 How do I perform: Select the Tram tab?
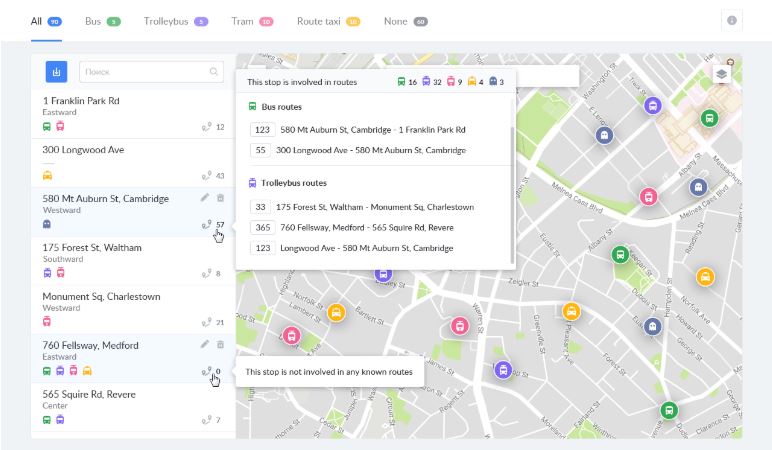(251, 20)
